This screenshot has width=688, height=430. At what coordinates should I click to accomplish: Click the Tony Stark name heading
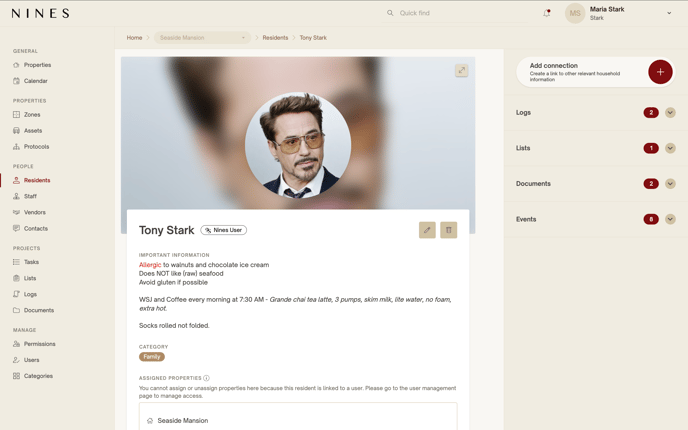point(166,230)
